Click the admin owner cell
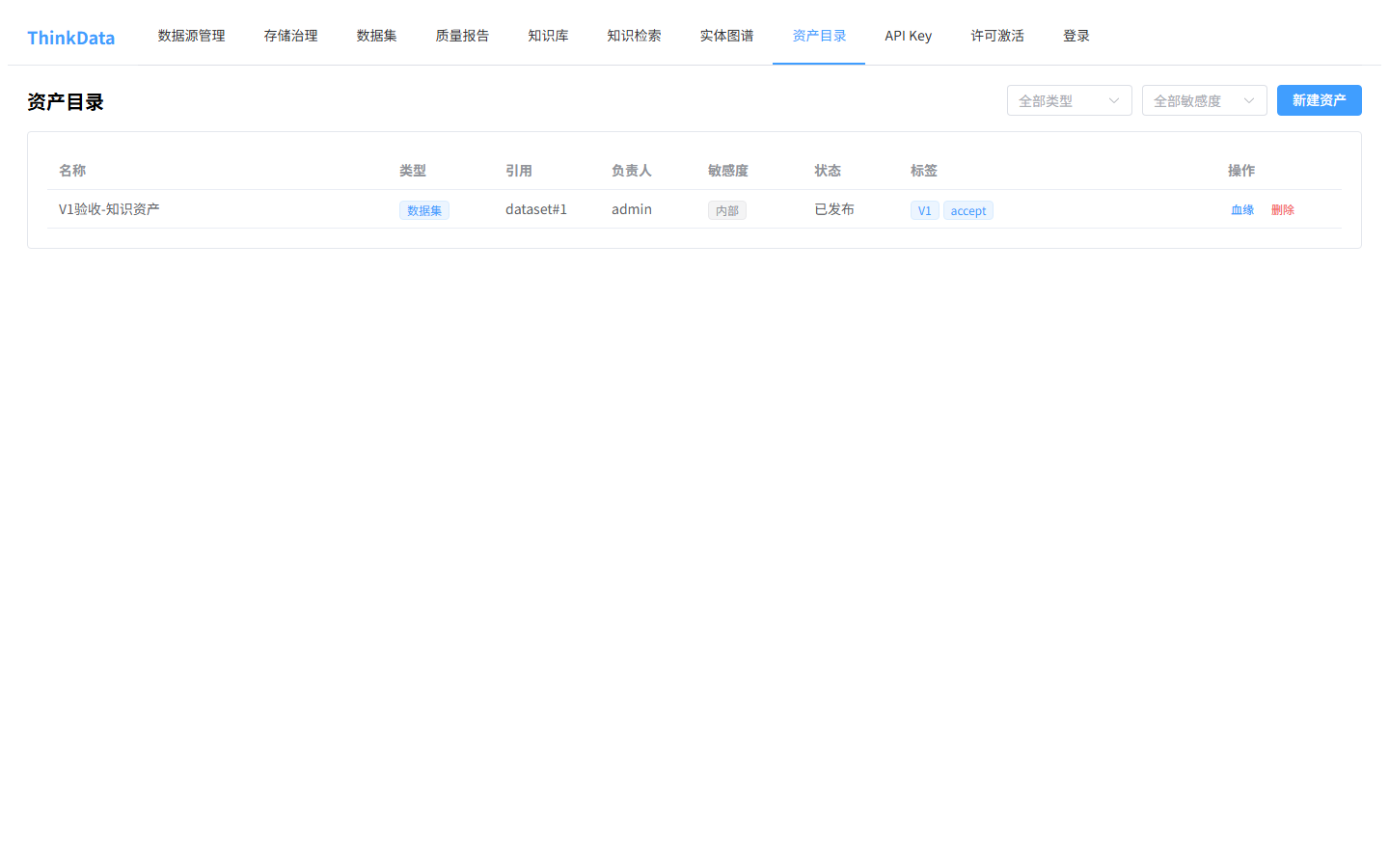 click(x=632, y=209)
